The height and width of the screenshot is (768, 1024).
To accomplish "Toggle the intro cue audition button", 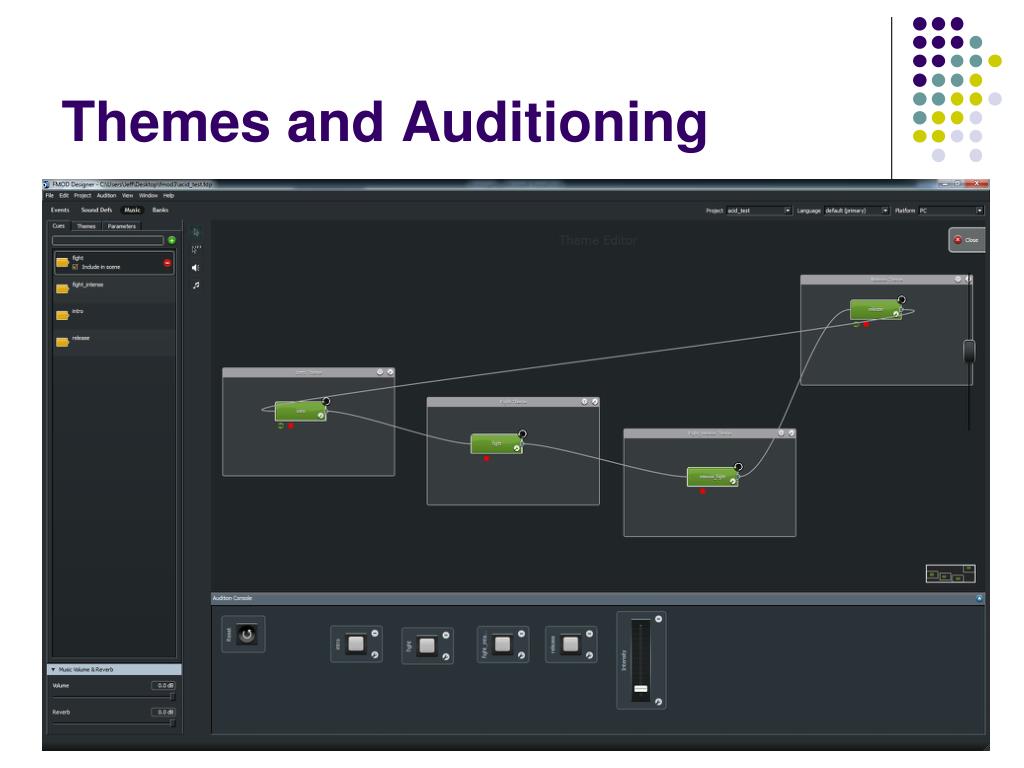I will click(x=356, y=644).
